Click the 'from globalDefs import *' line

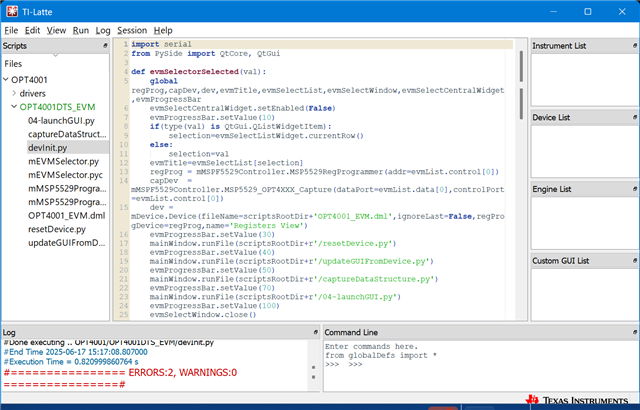[x=381, y=355]
